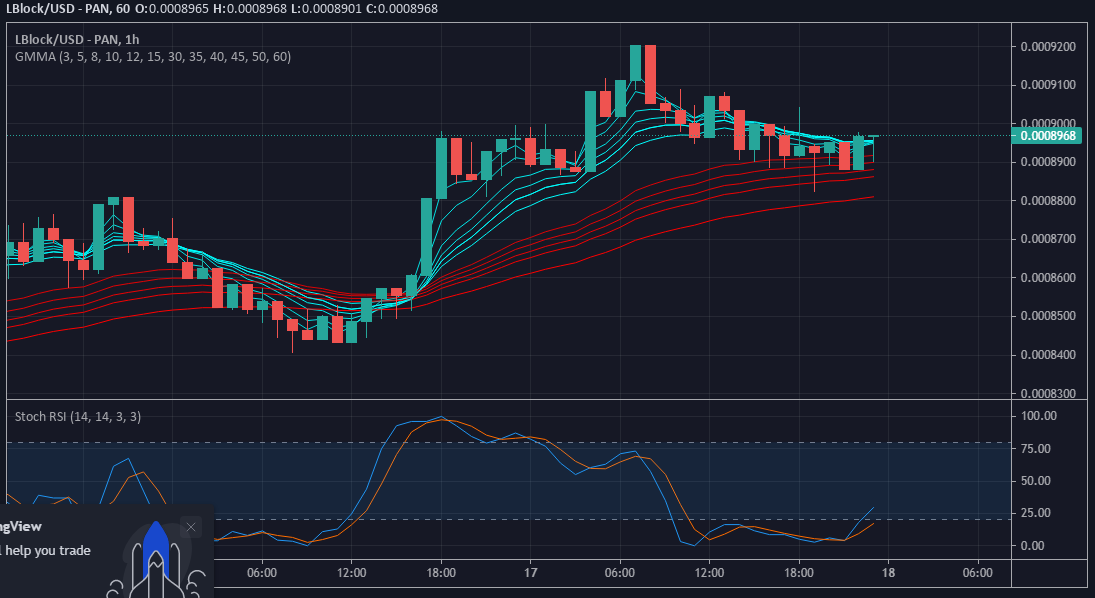This screenshot has width=1095, height=598.
Task: Click the 06:00 label after date 18
Action: tap(978, 573)
